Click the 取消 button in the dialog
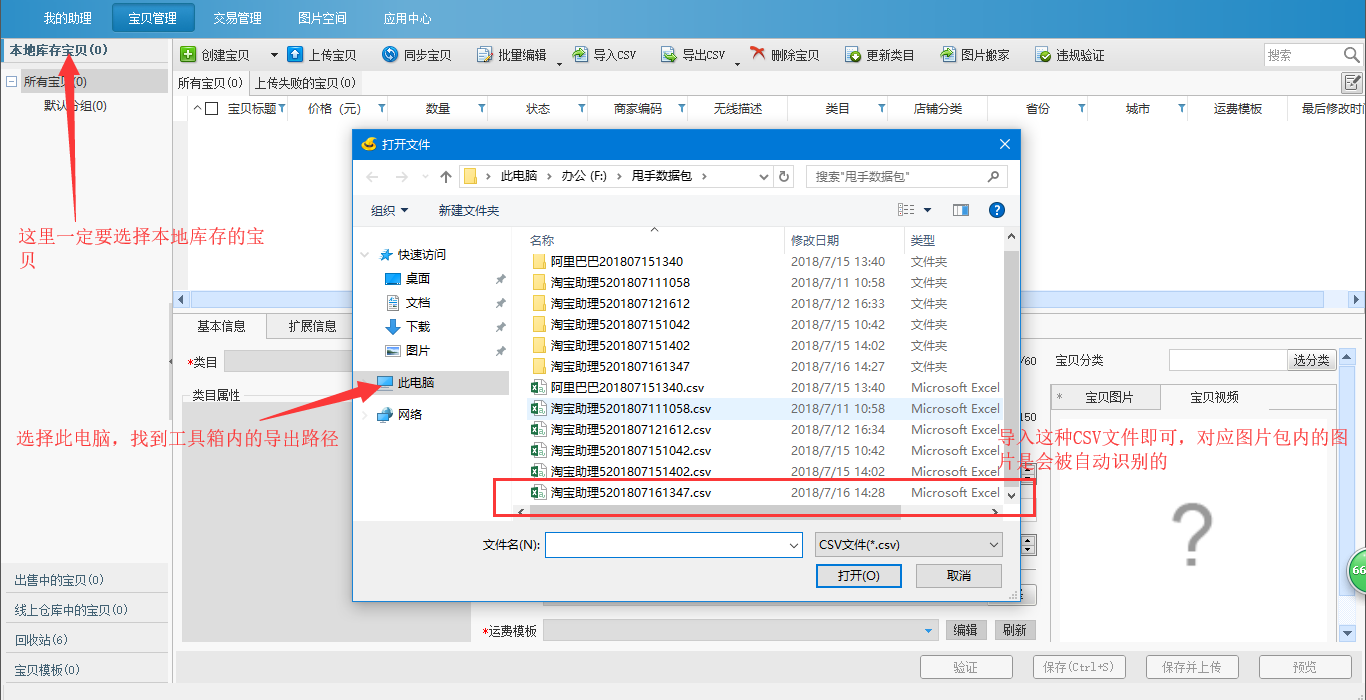This screenshot has height=700, width=1366. point(959,575)
